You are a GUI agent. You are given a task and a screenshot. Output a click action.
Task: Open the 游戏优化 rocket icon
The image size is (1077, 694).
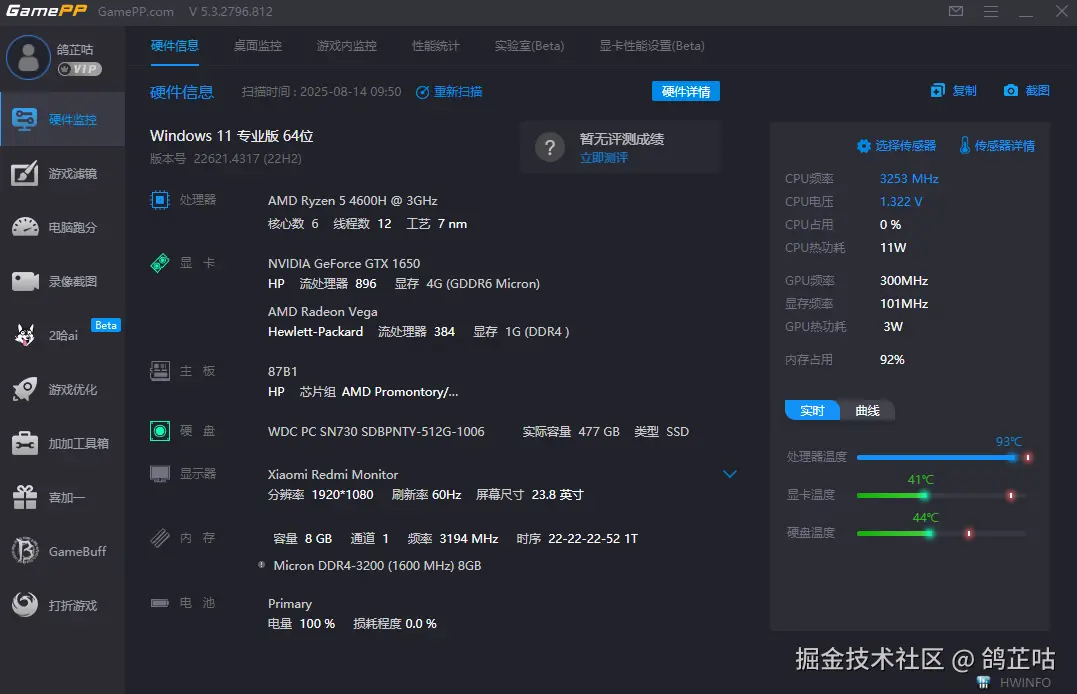coord(25,389)
